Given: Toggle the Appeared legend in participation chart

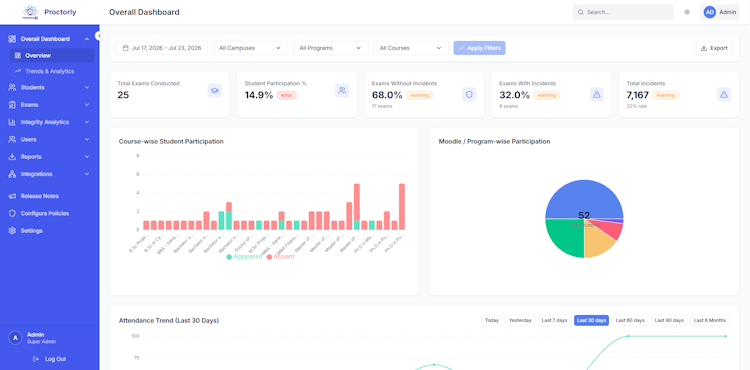Looking at the screenshot, I should point(244,257).
